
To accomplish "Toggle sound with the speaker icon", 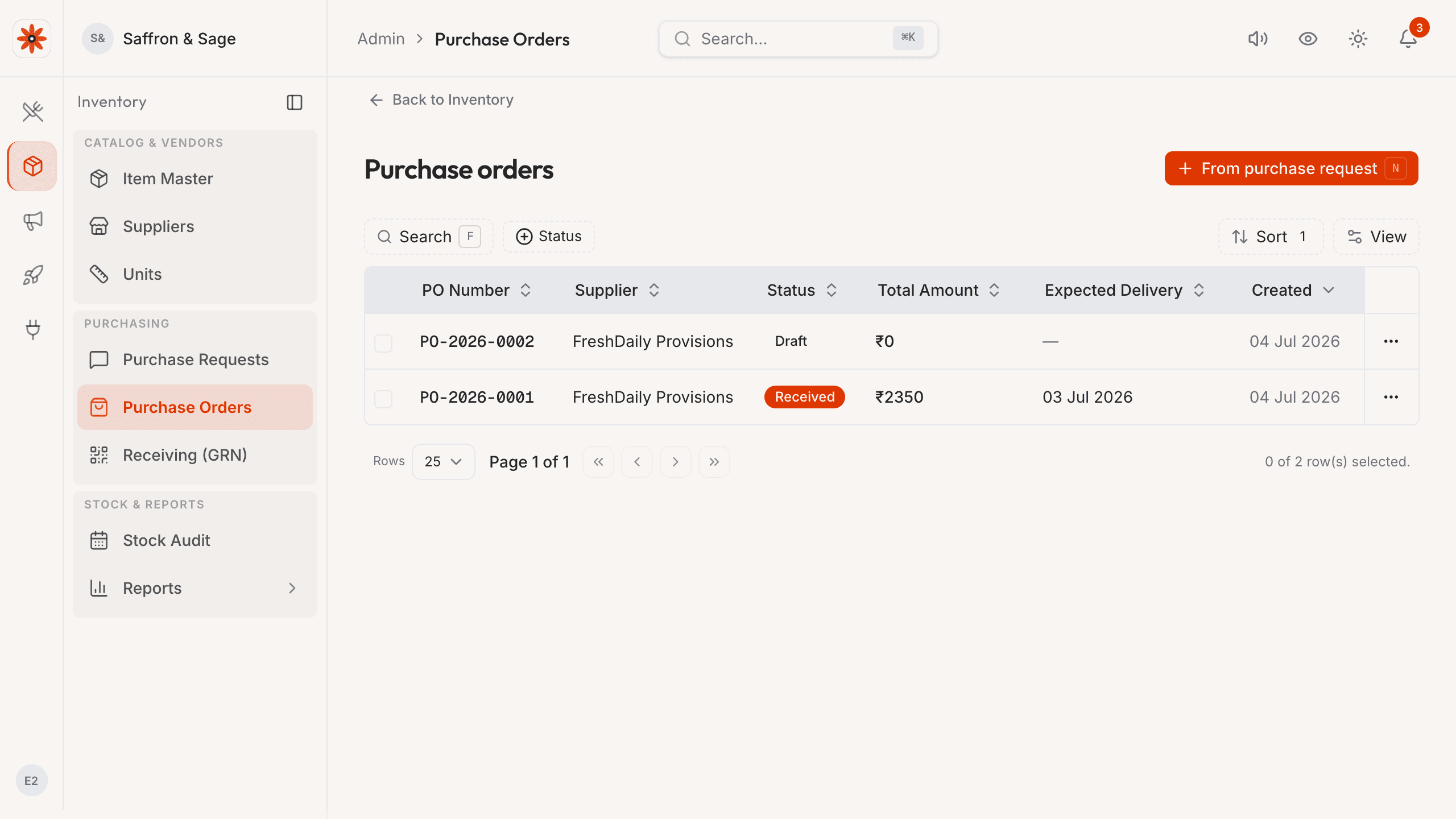I will 1258,39.
